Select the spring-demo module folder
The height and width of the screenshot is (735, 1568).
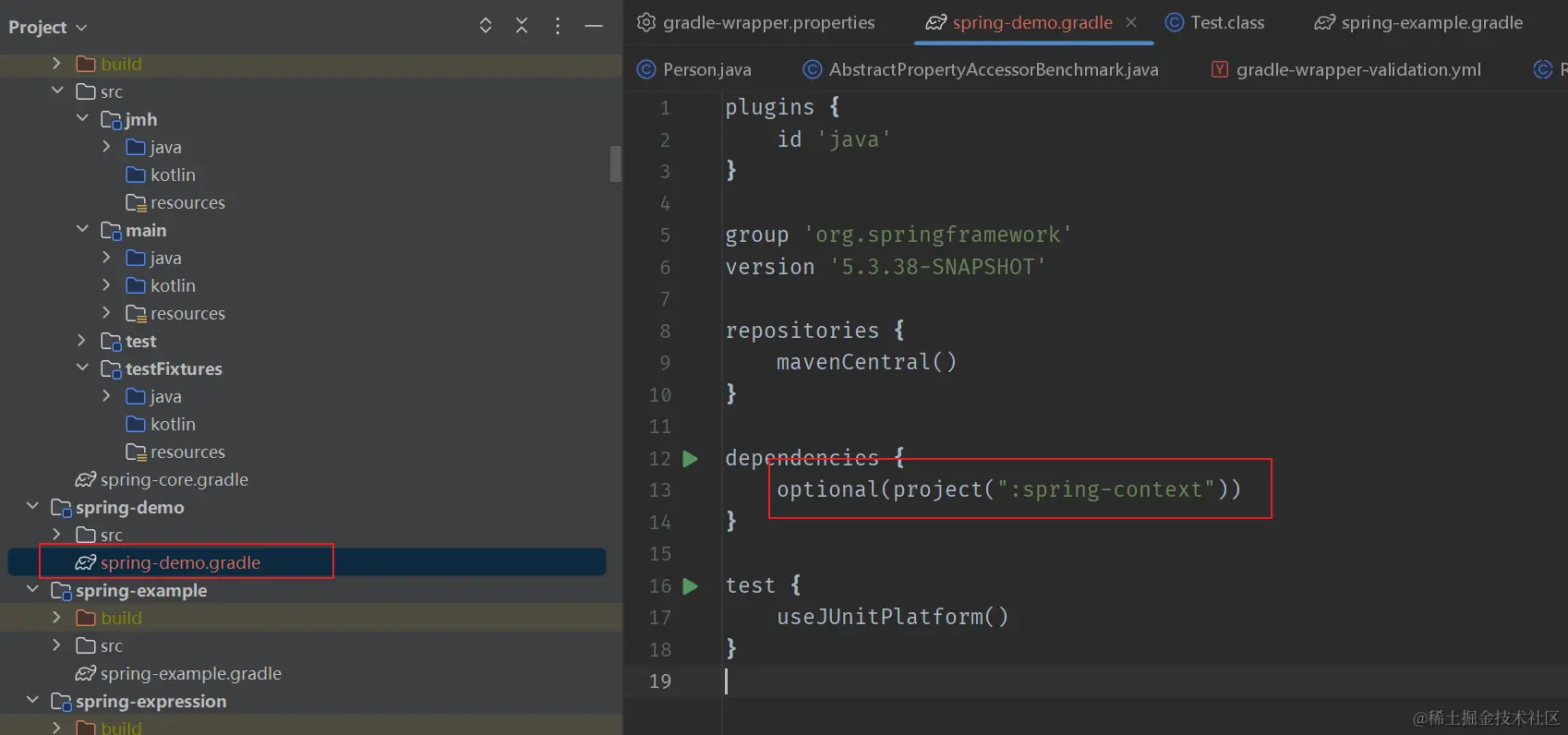pos(117,507)
